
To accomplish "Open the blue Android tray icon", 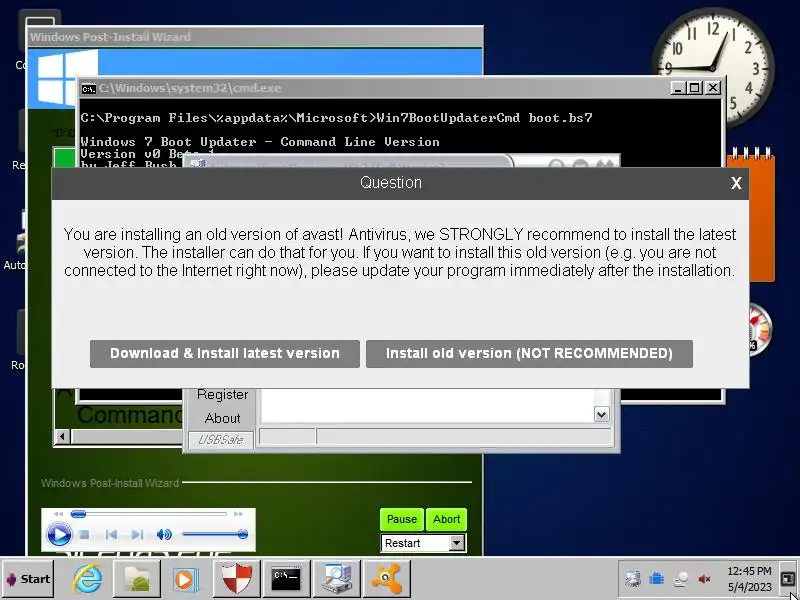I will [x=657, y=579].
